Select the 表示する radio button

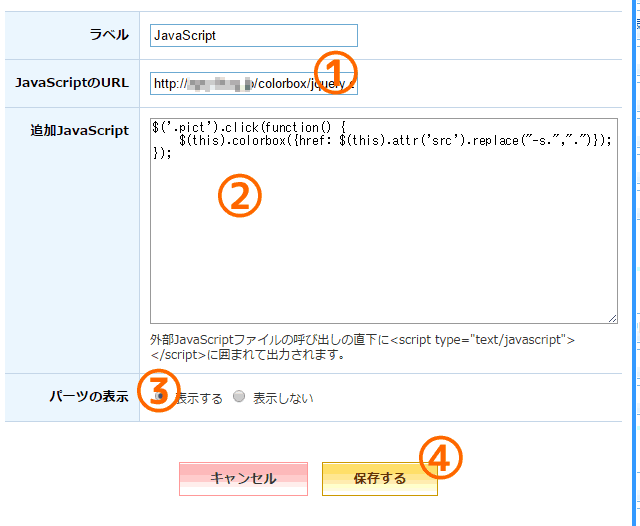pos(160,396)
